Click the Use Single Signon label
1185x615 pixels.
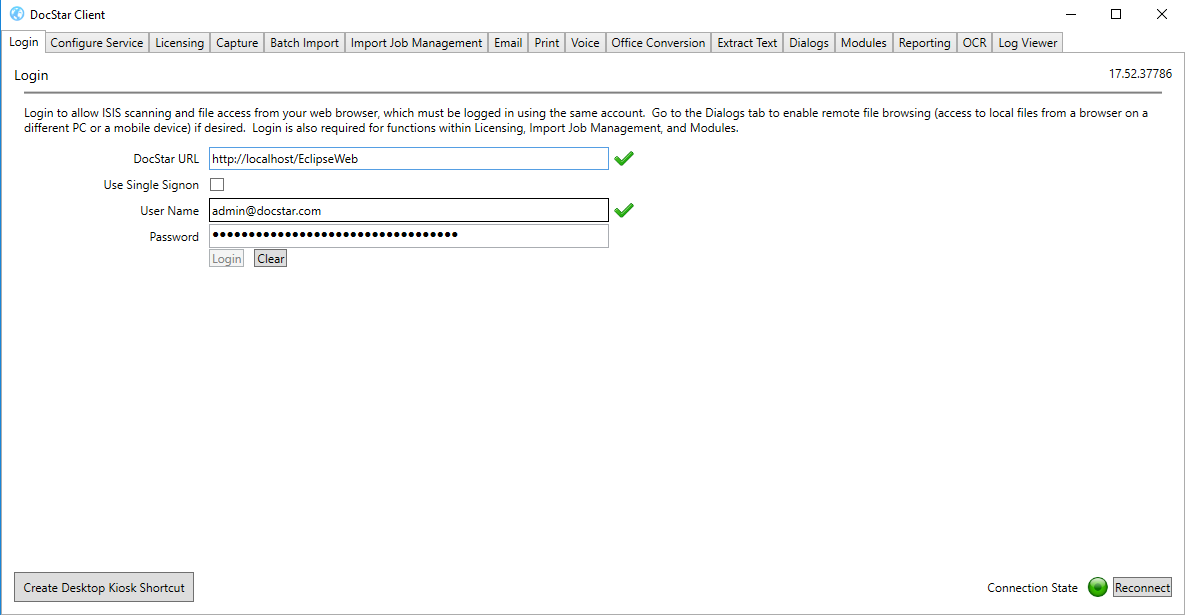(x=151, y=185)
